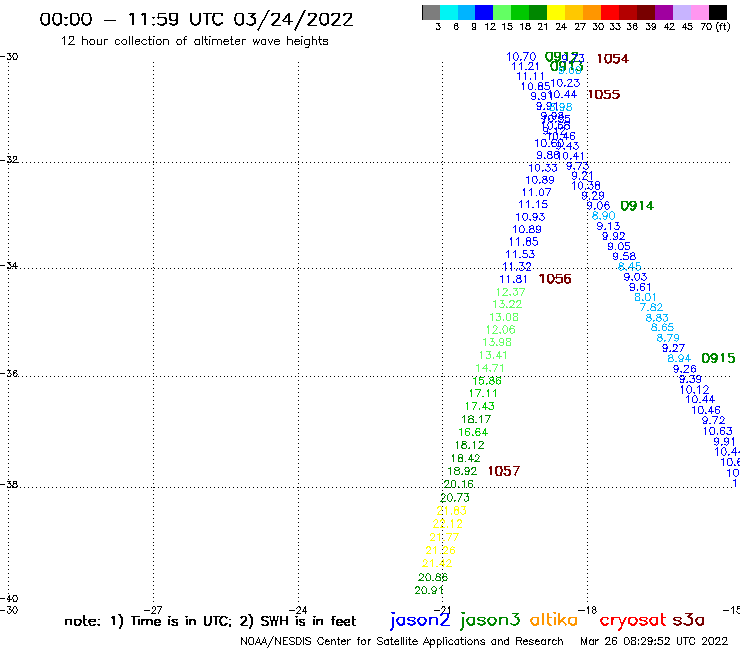
Task: Click the wave height value '8.90'
Action: pos(604,216)
